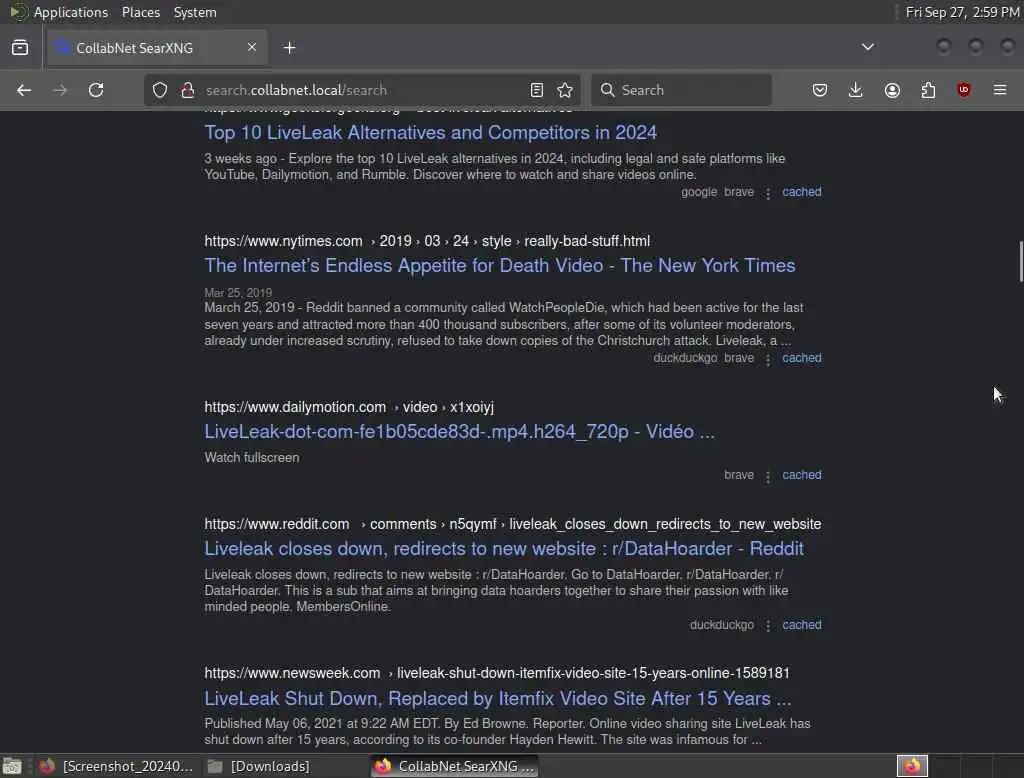The image size is (1024, 778).
Task: View site security lock info
Action: coord(188,90)
